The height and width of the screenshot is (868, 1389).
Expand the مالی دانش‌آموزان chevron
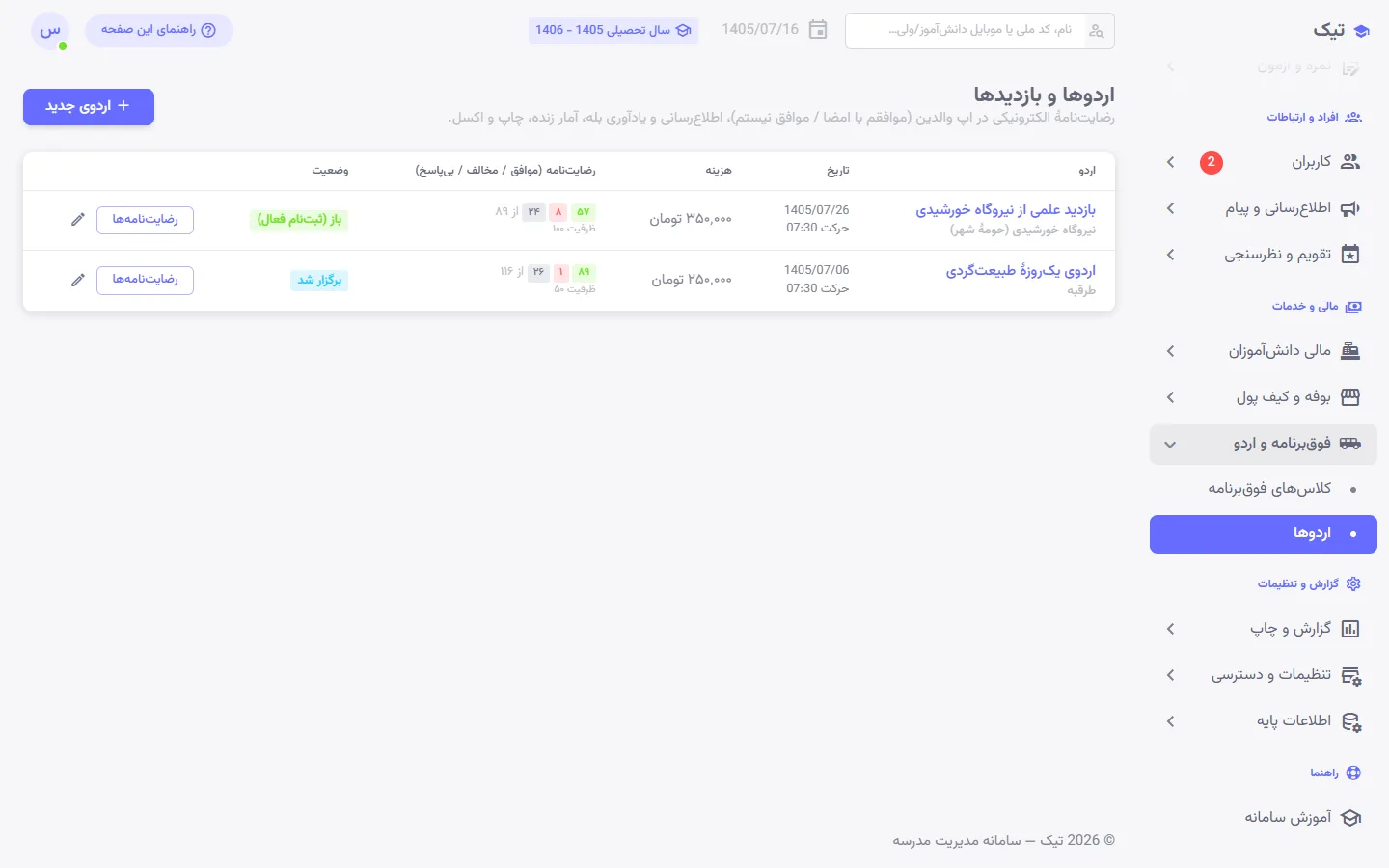point(1170,351)
